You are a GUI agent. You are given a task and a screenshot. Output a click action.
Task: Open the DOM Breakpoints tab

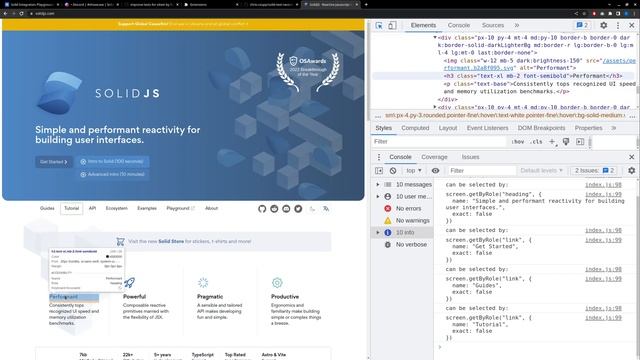(541, 128)
